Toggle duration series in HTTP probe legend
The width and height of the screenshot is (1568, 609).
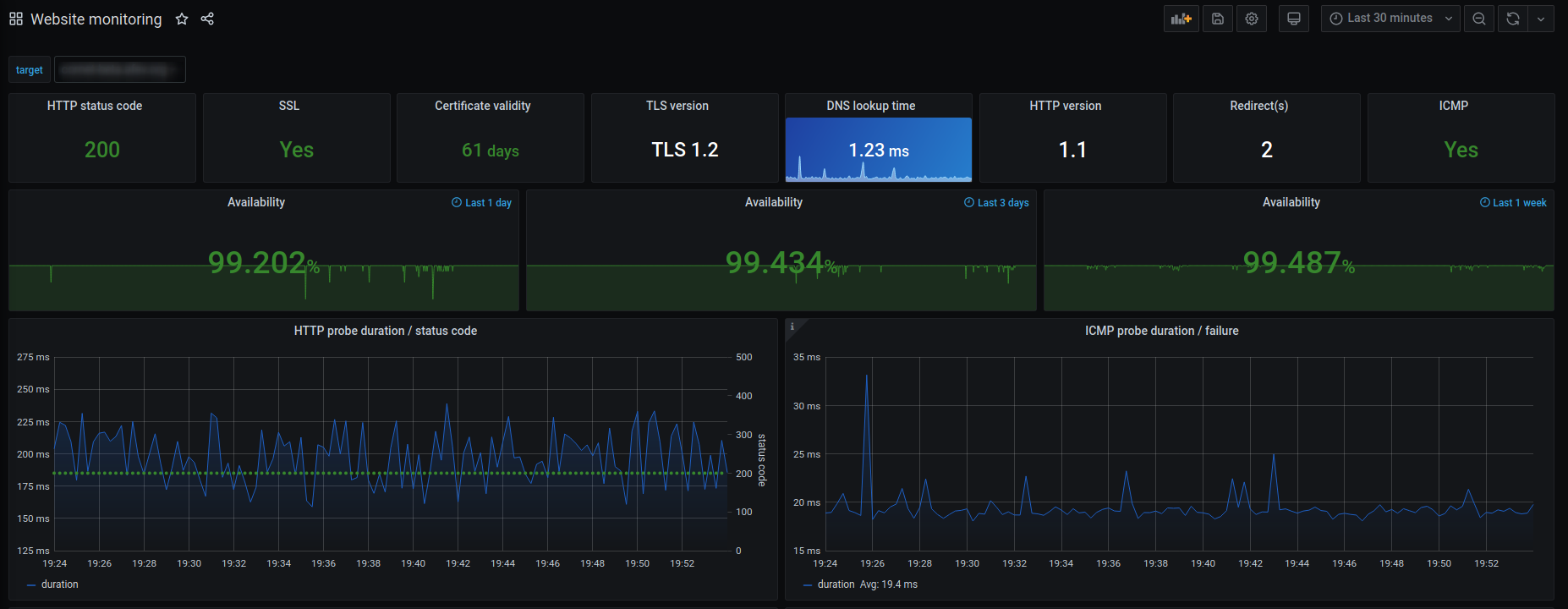coord(59,584)
